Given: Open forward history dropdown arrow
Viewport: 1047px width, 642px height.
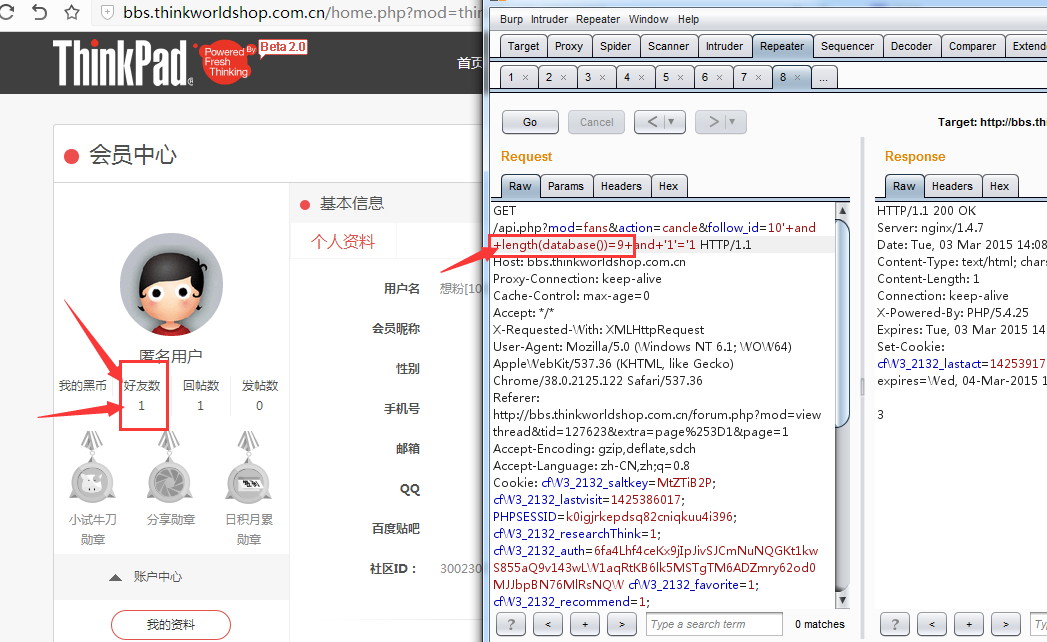Looking at the screenshot, I should (732, 122).
